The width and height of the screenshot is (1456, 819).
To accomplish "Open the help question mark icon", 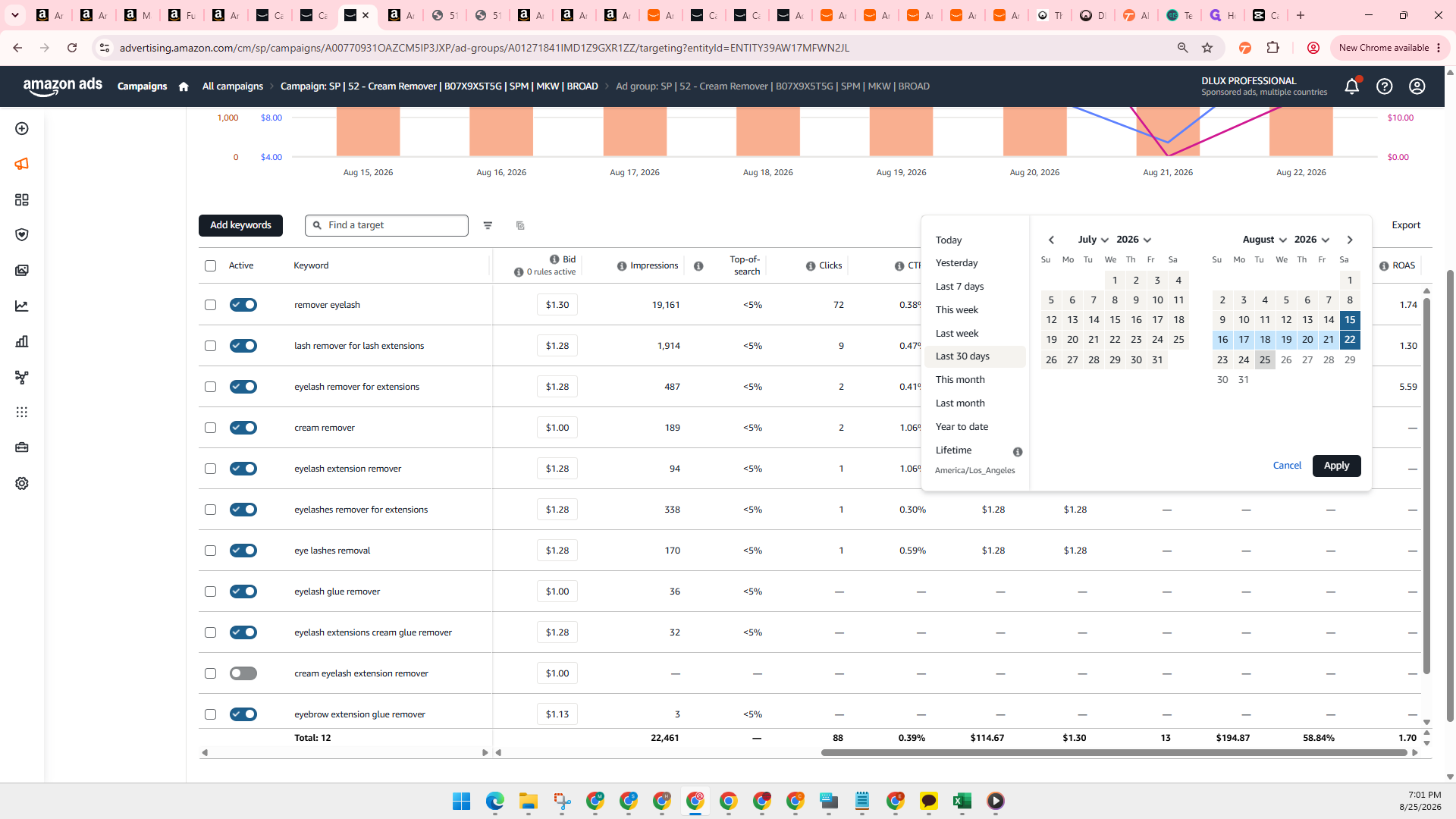I will 1385,86.
